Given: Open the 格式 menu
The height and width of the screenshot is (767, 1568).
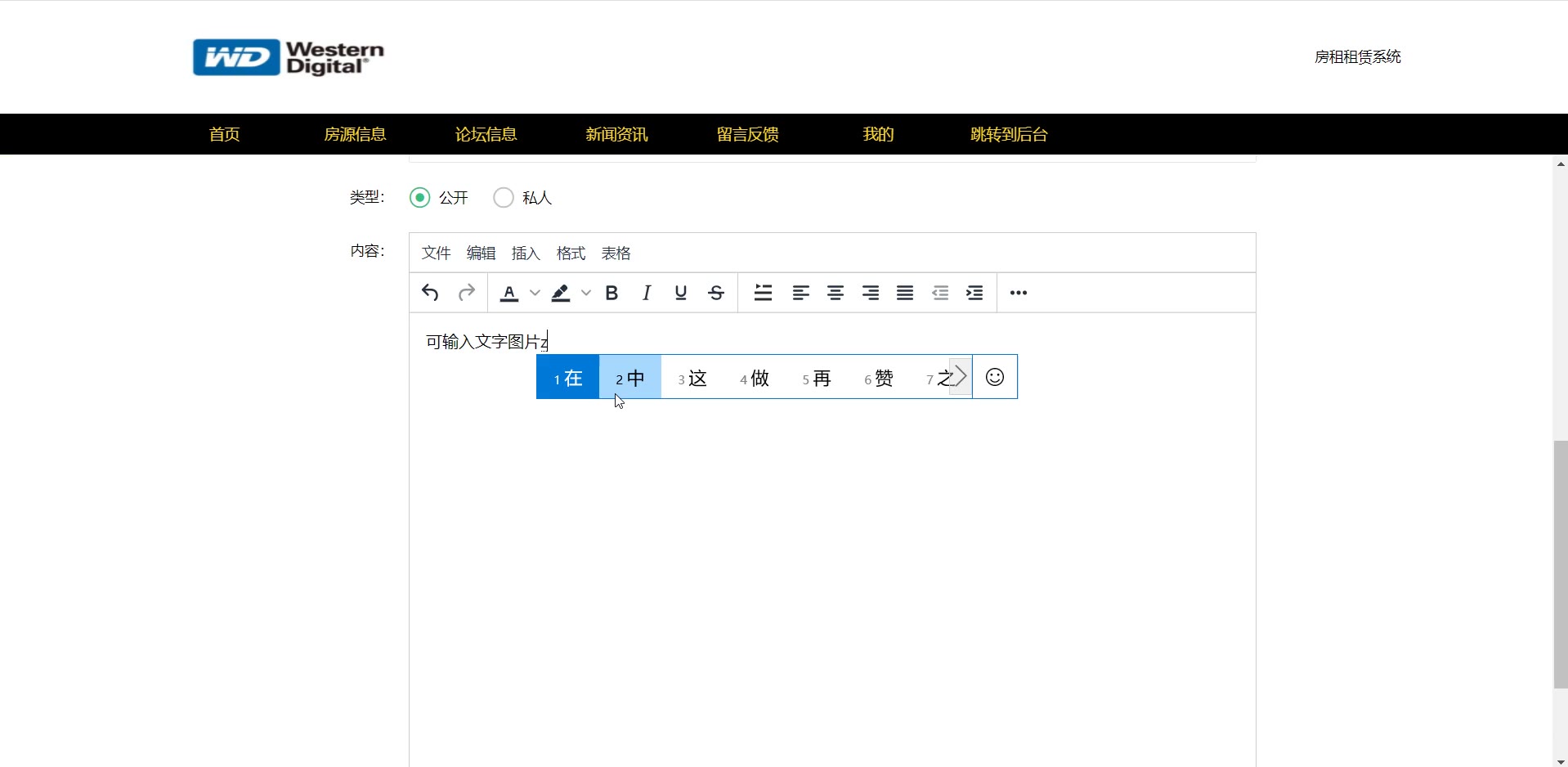Looking at the screenshot, I should click(x=571, y=253).
